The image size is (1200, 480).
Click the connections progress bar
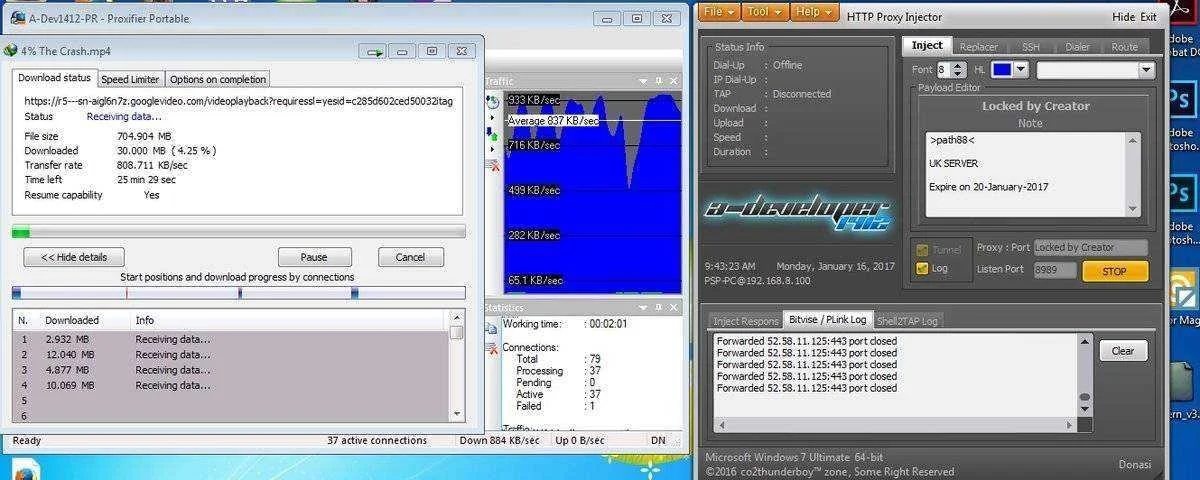[x=238, y=293]
